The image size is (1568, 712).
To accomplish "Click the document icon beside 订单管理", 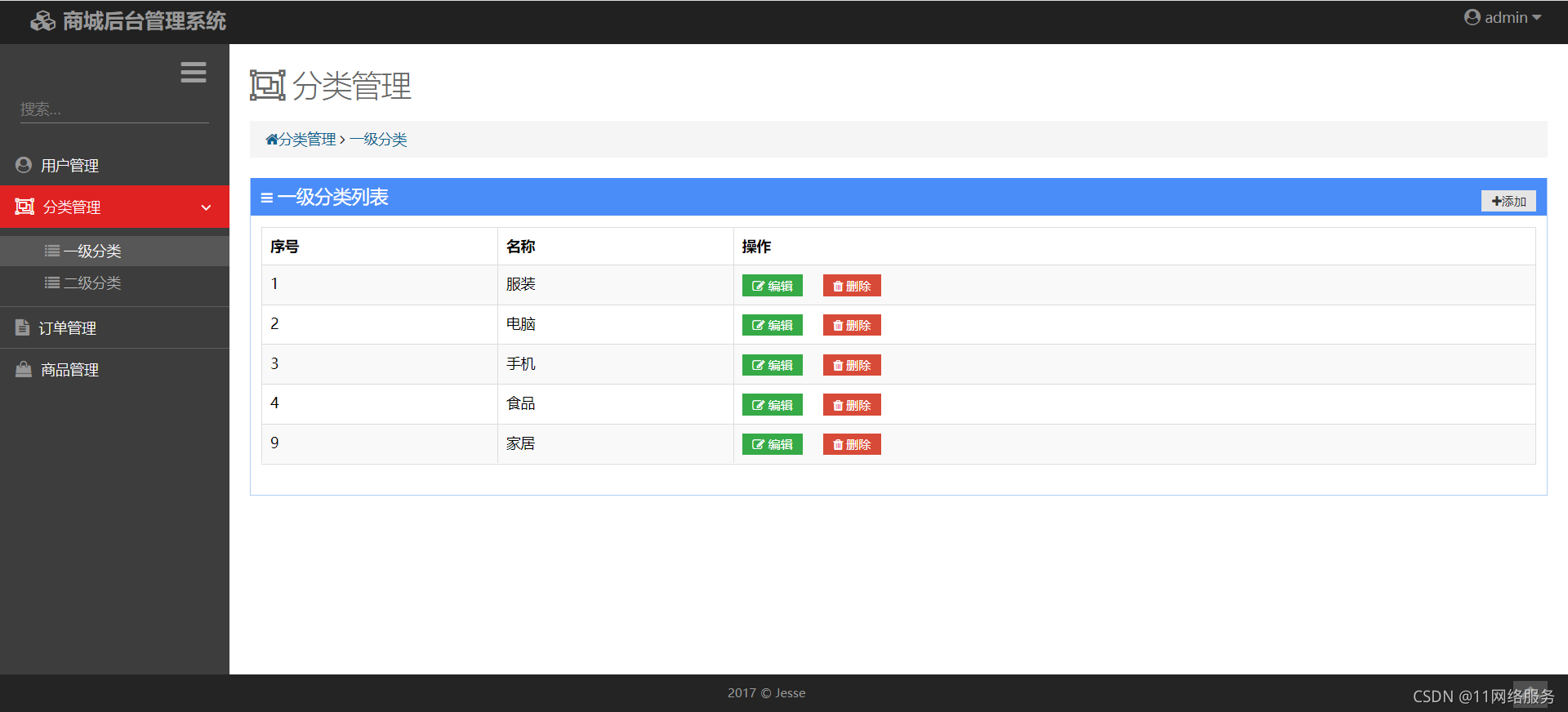I will (23, 327).
